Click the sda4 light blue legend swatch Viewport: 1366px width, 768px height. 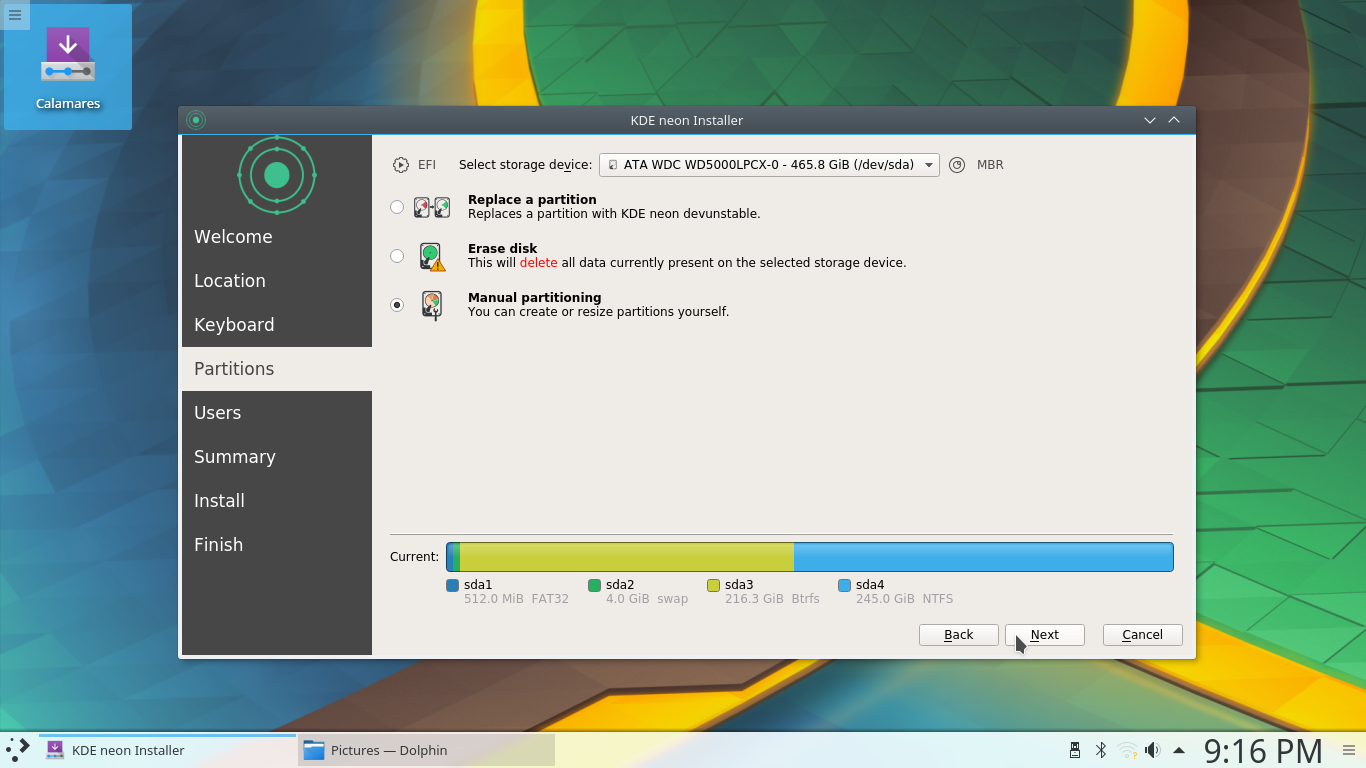click(x=845, y=585)
